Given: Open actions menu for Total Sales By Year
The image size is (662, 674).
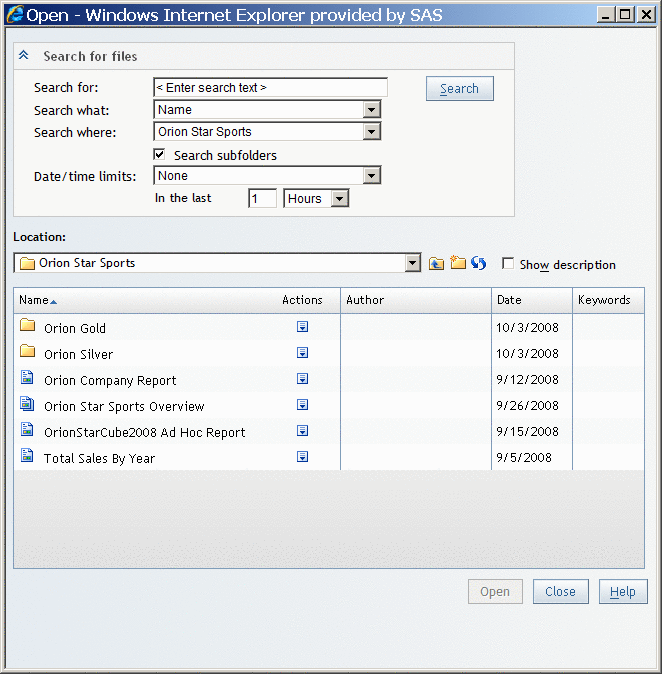Looking at the screenshot, I should point(302,457).
